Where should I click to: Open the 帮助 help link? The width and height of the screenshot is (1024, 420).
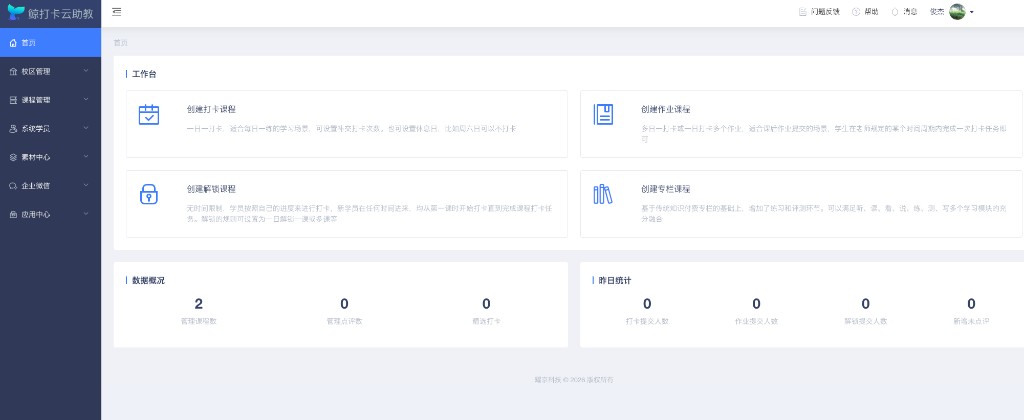[871, 12]
